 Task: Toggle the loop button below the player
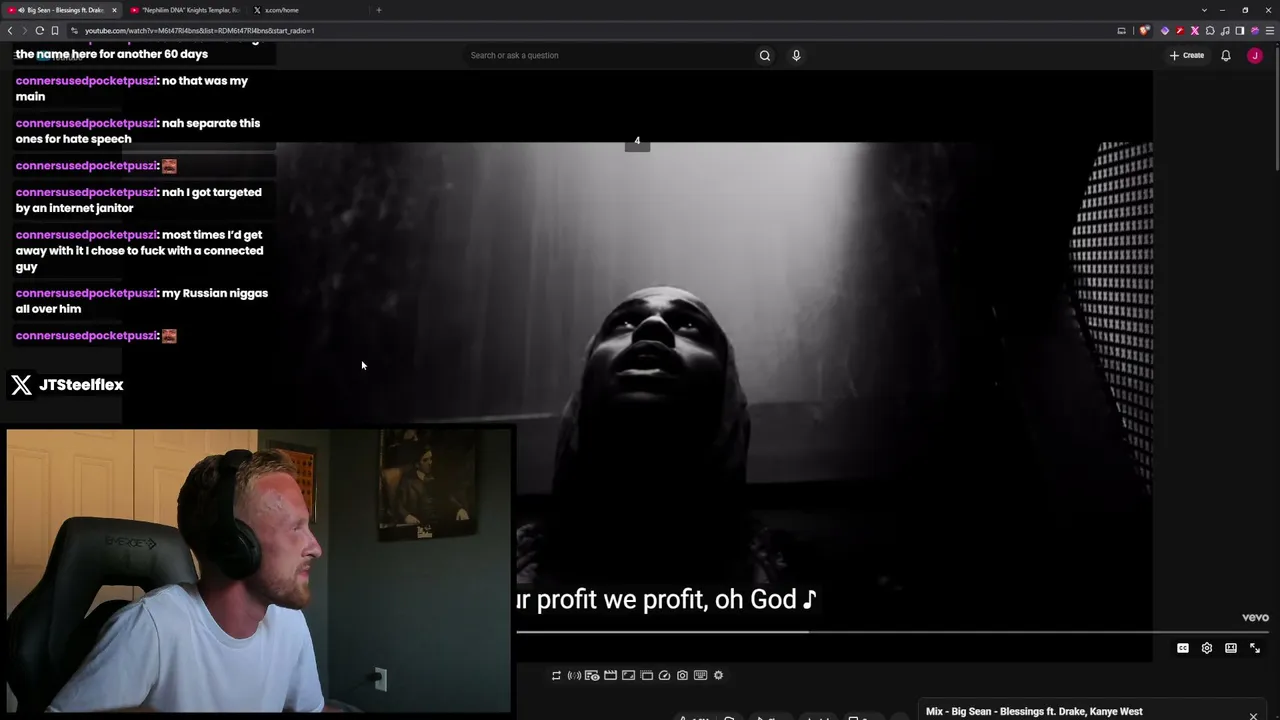pos(556,675)
